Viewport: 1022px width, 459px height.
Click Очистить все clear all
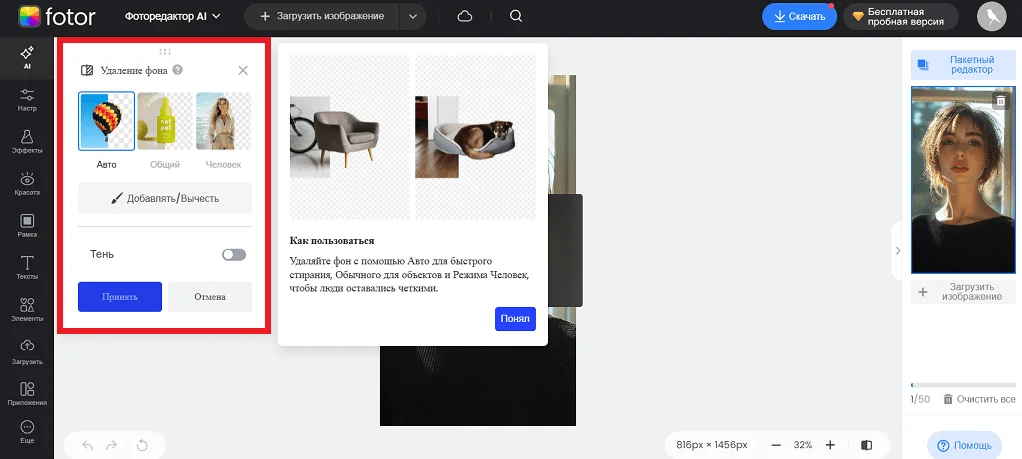[979, 399]
